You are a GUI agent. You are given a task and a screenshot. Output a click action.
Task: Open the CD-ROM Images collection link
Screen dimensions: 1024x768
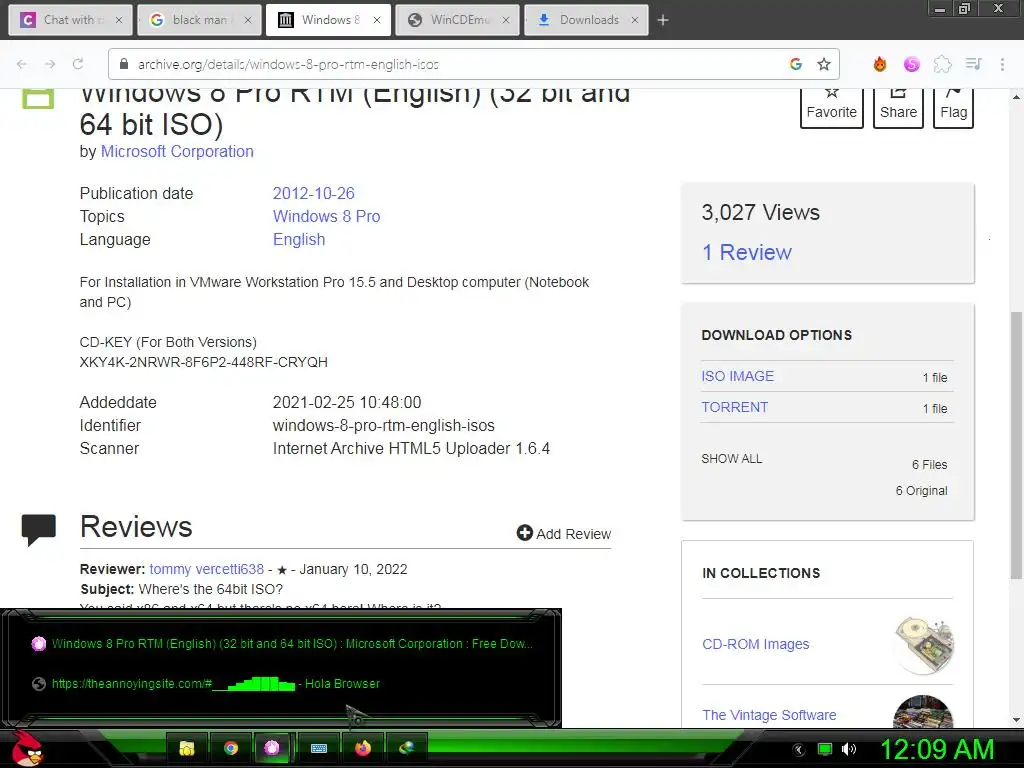click(x=756, y=644)
